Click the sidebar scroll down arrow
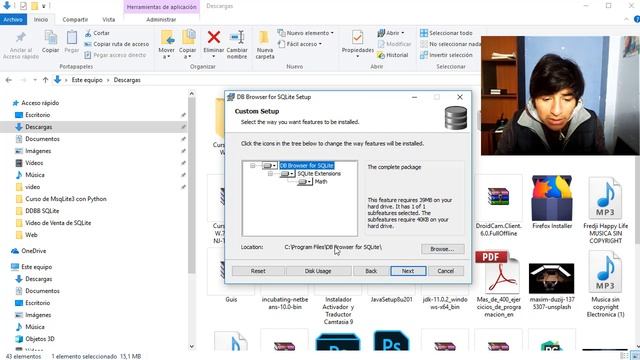 [x=191, y=347]
